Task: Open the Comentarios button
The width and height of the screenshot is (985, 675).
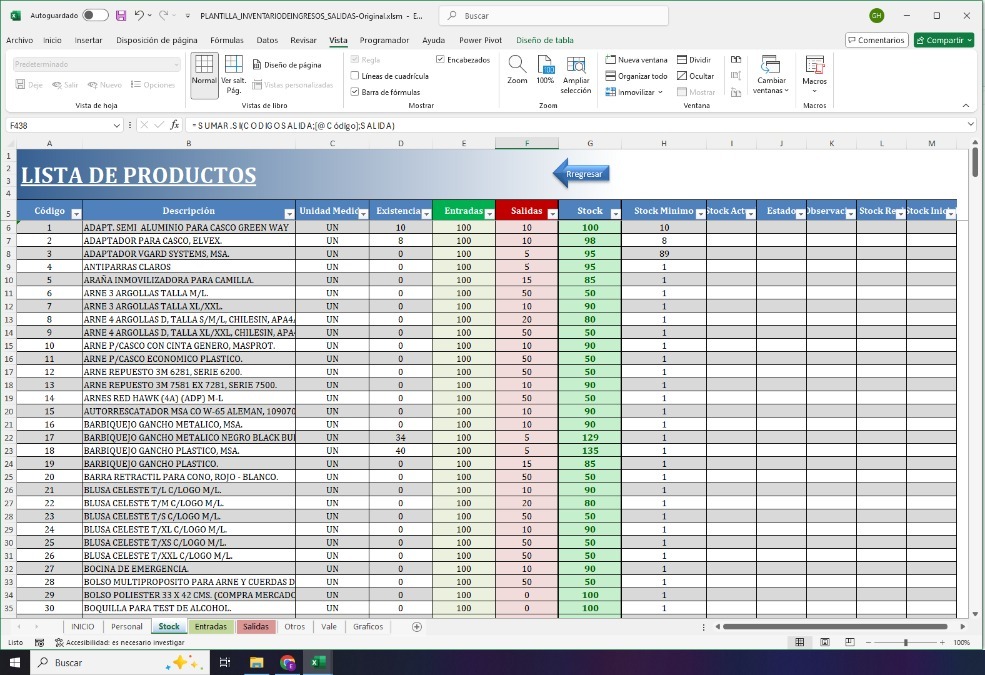Action: pyautogui.click(x=877, y=40)
